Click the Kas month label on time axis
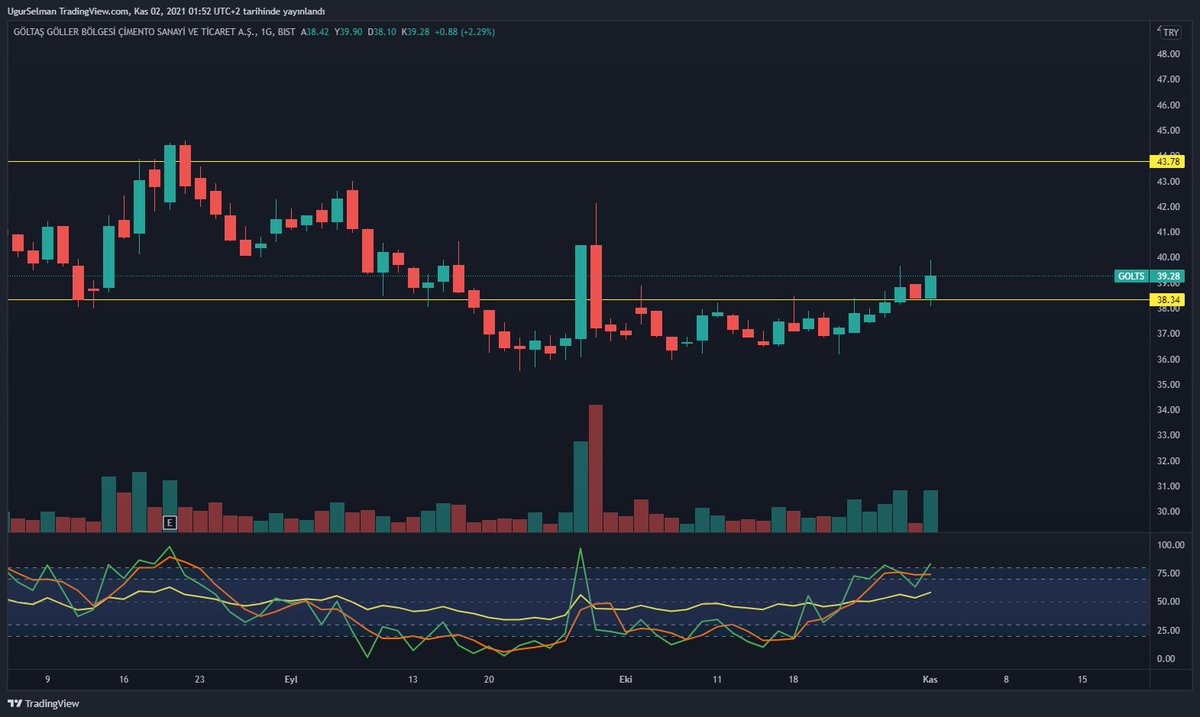1200x717 pixels. pos(929,679)
